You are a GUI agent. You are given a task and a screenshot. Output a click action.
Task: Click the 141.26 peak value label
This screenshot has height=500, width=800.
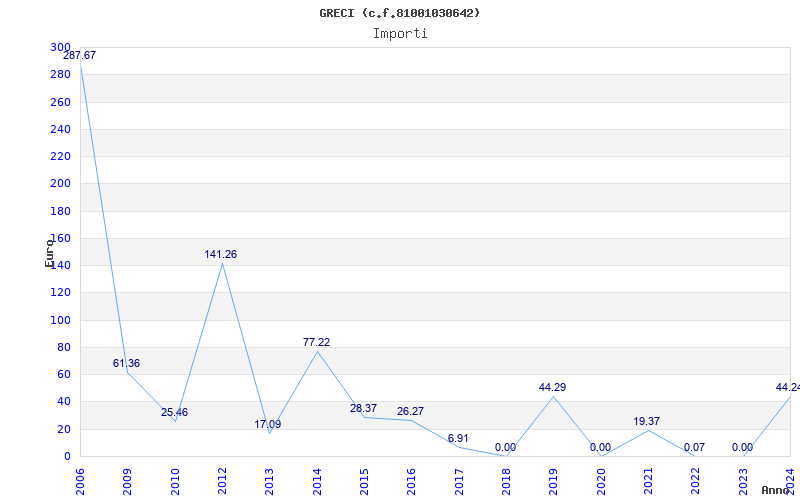[x=221, y=255]
